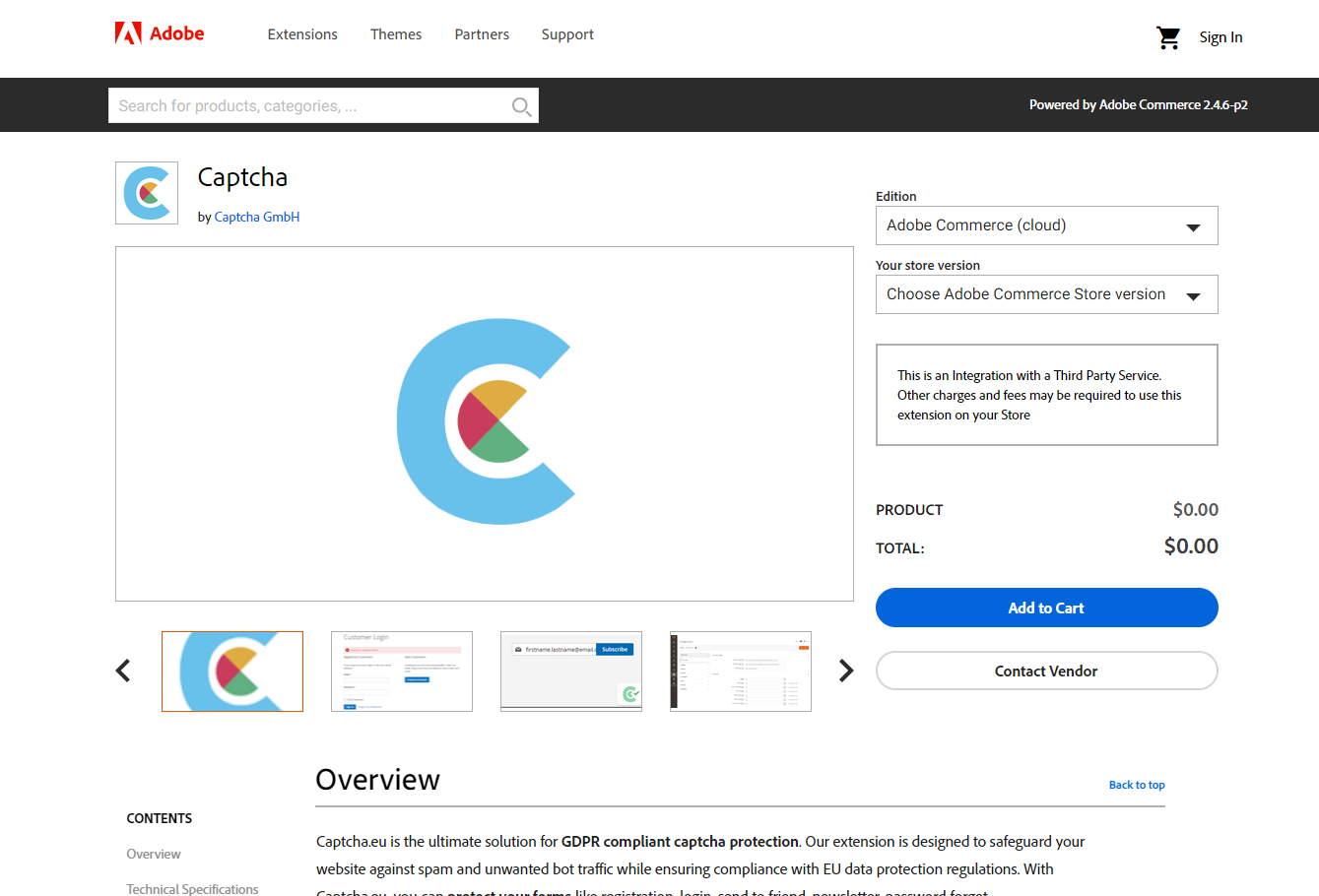Click the Captcha product title text
This screenshot has height=896, width=1319.
pos(242,177)
